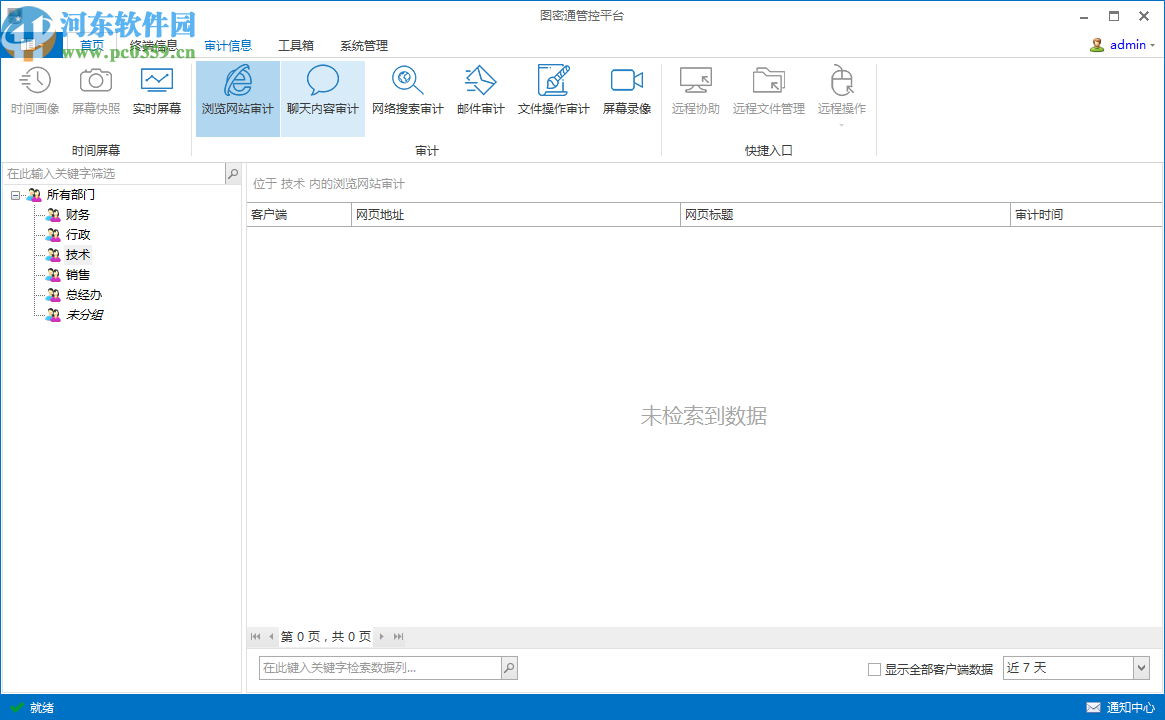Enable 显示全部客户端数据 checkbox

874,668
